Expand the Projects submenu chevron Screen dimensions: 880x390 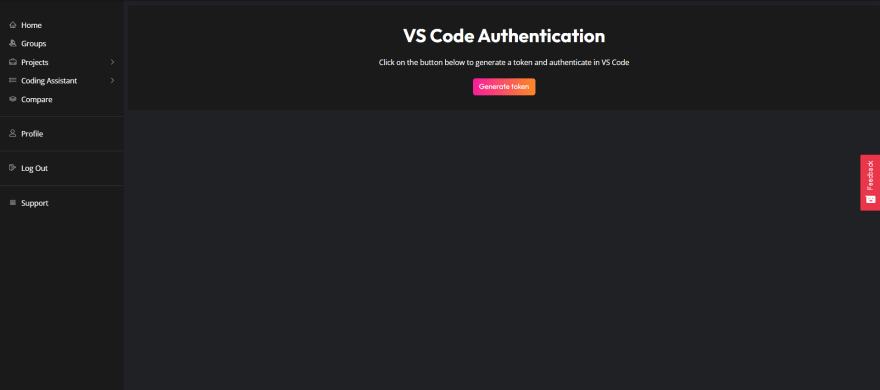coord(112,62)
